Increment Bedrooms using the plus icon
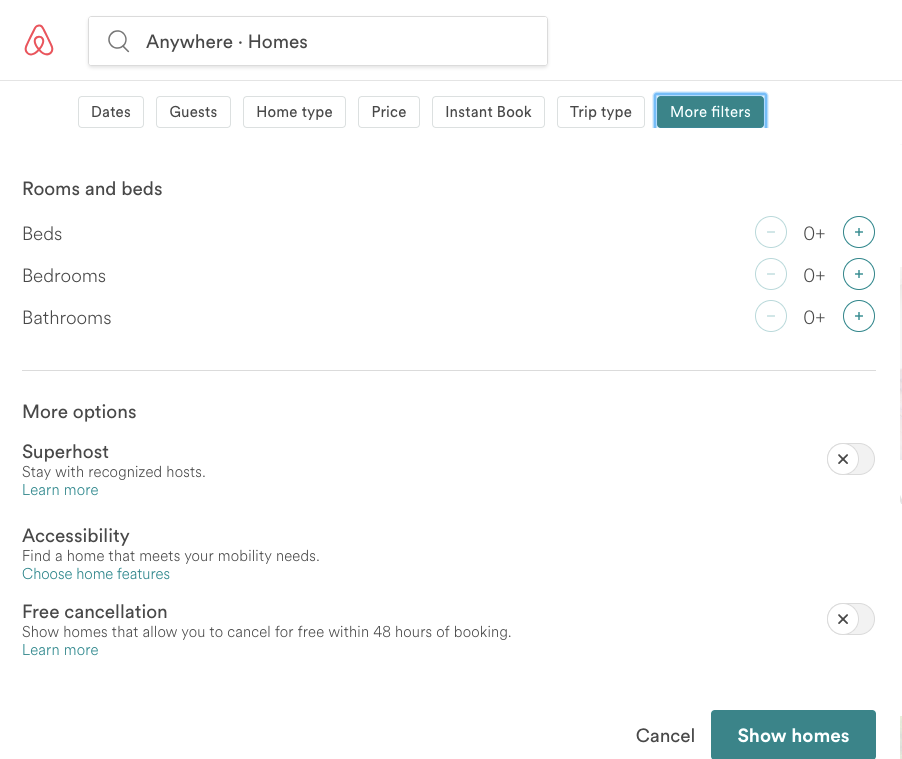 [x=858, y=273]
